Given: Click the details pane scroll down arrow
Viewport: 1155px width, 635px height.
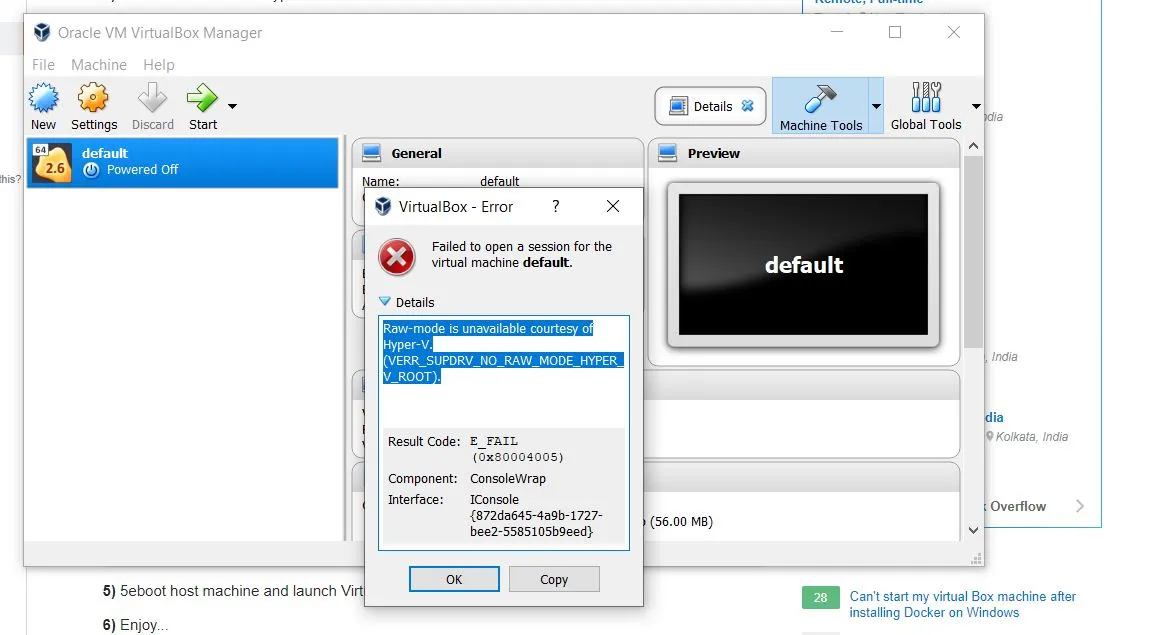Looking at the screenshot, I should coord(973,530).
